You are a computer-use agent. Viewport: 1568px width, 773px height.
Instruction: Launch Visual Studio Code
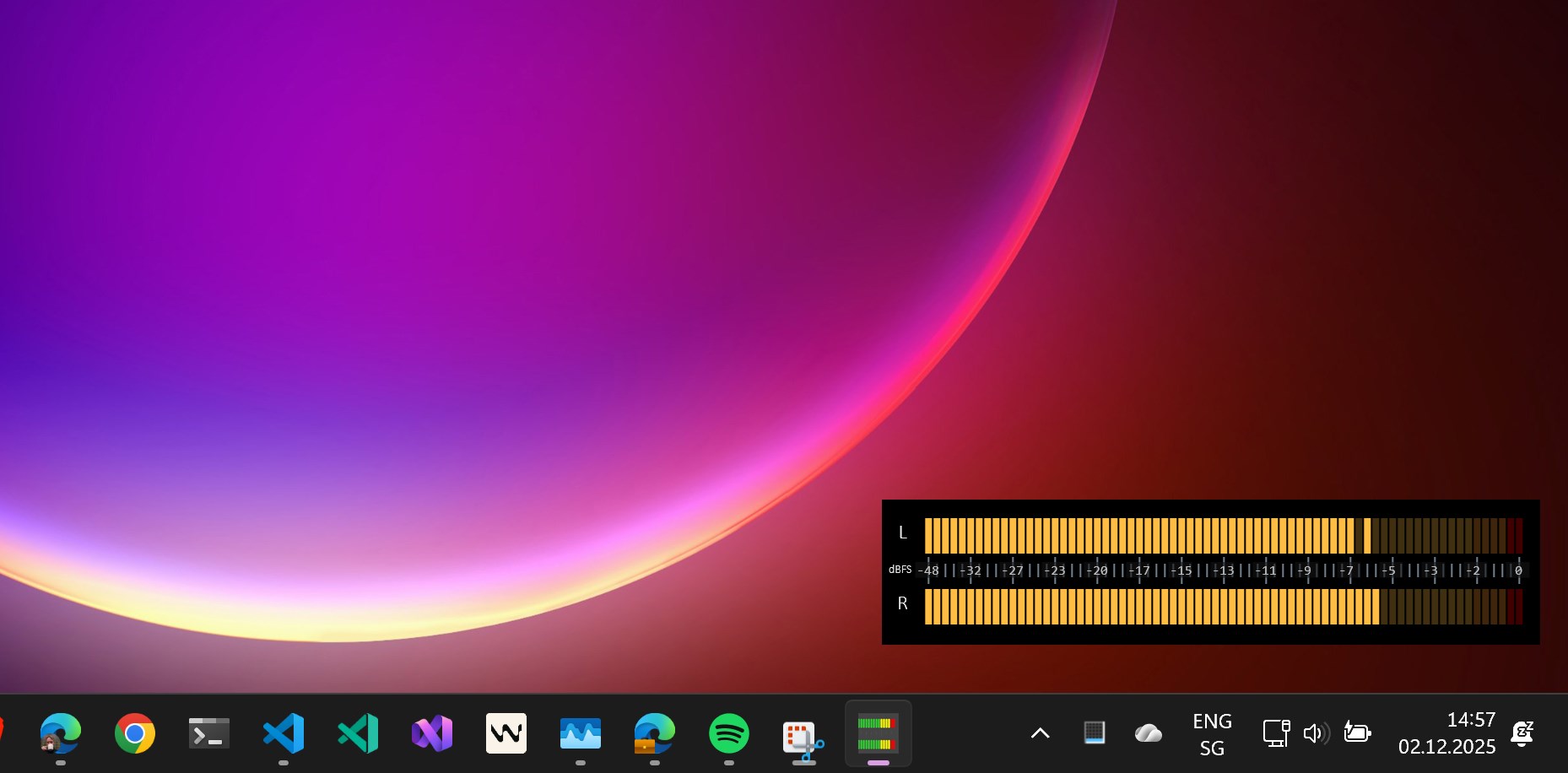coord(284,732)
